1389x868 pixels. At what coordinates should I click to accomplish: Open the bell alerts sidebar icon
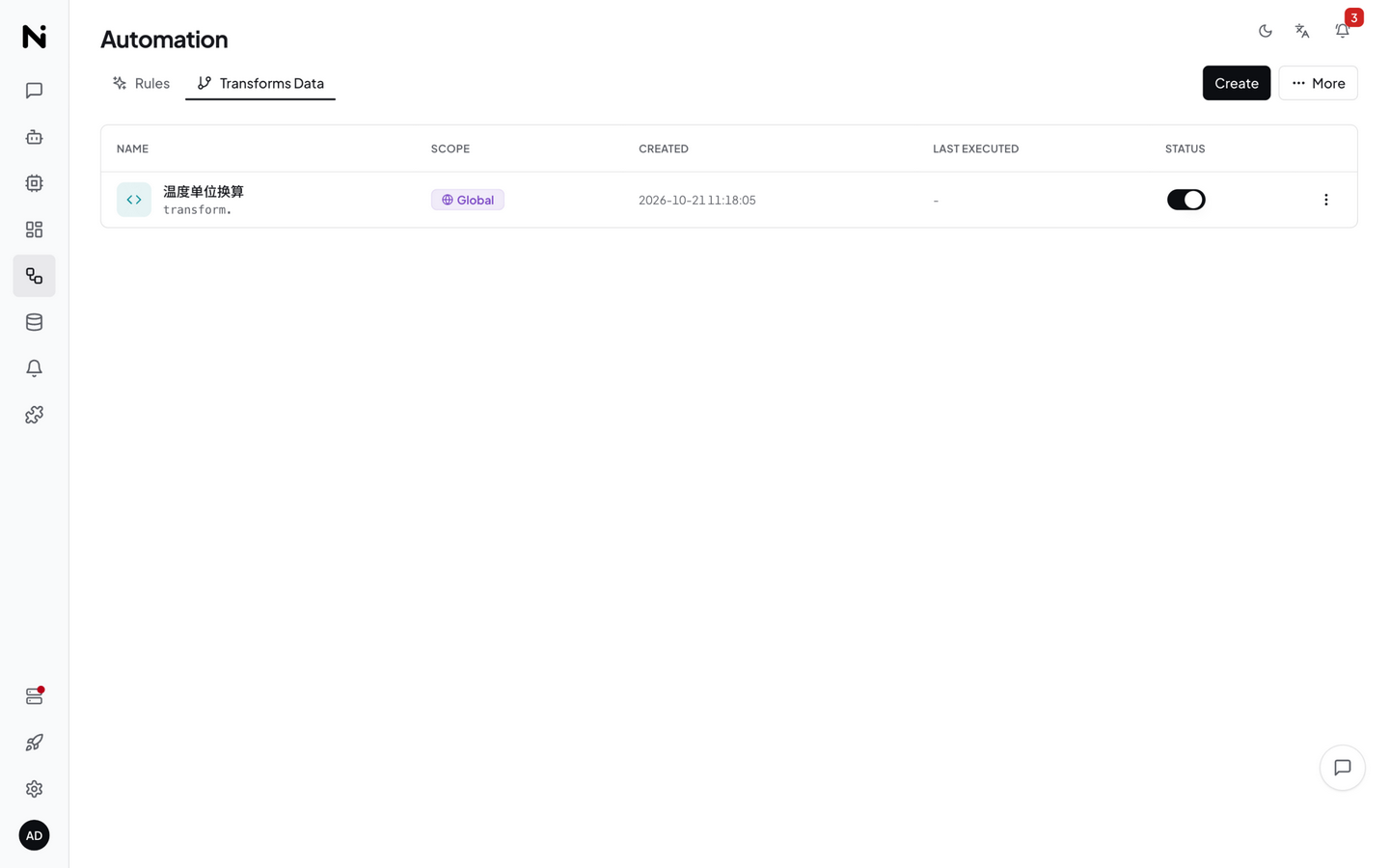[x=34, y=368]
